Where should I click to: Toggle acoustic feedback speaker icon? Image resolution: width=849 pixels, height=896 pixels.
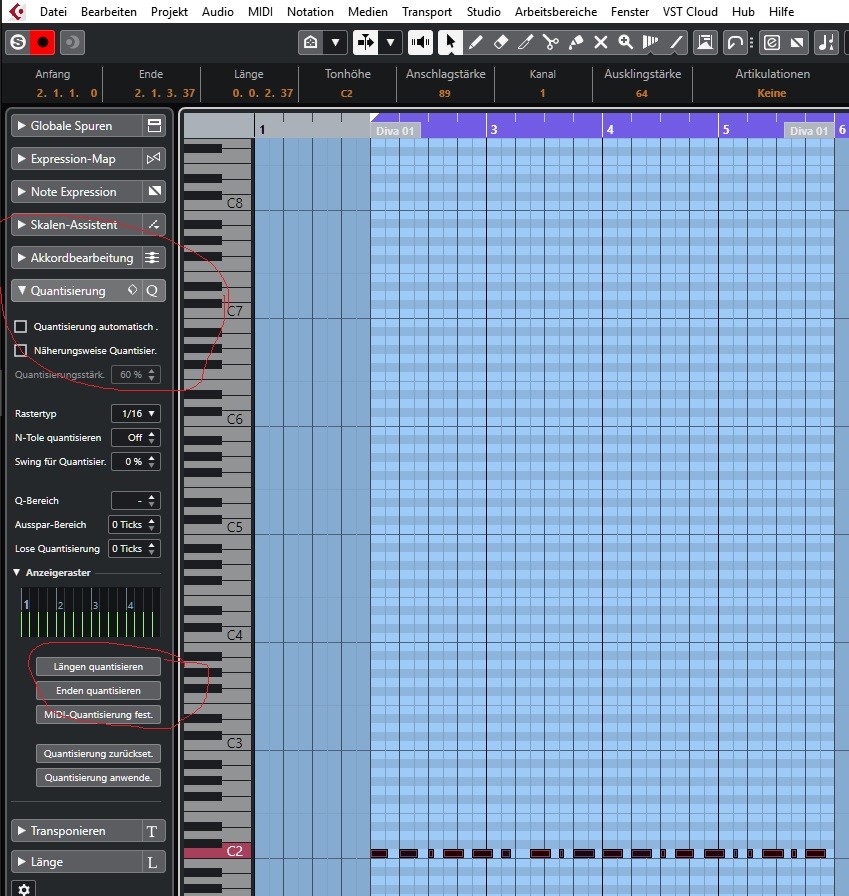pyautogui.click(x=421, y=42)
